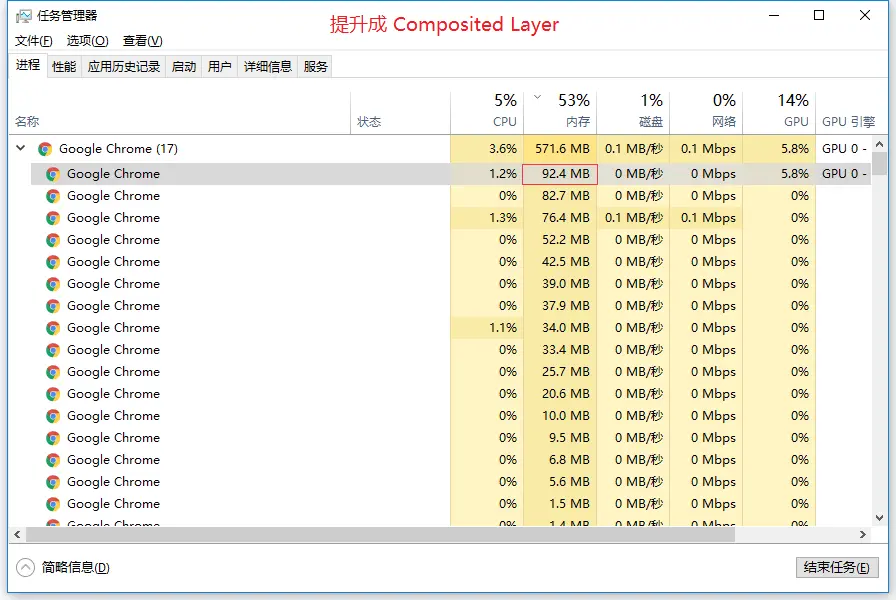The width and height of the screenshot is (896, 600).
Task: Open the 文件(F) menu
Action: (34, 41)
